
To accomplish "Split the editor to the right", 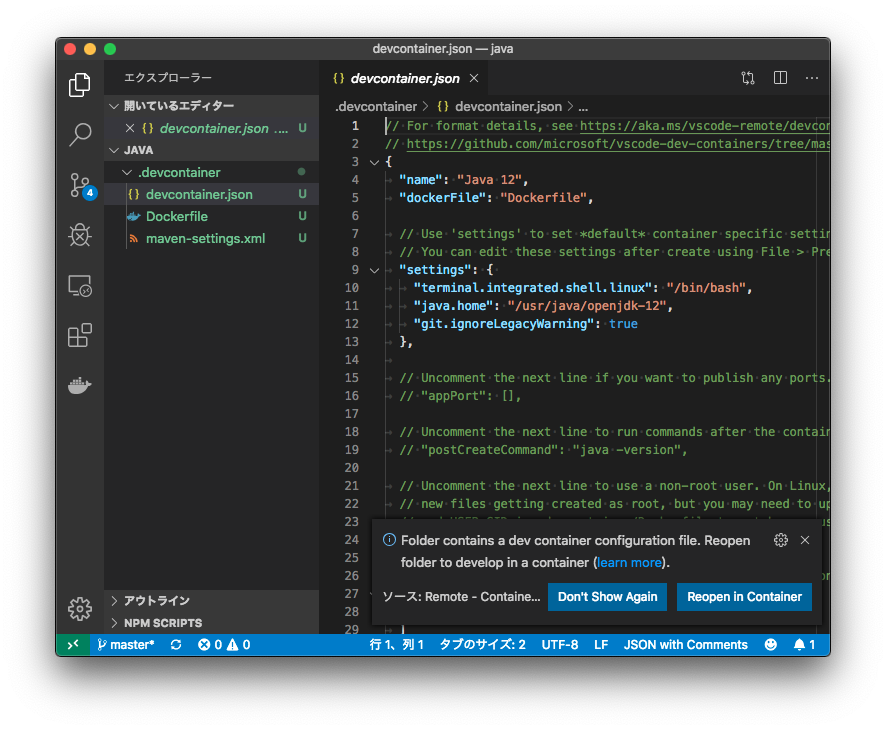I will pyautogui.click(x=780, y=78).
